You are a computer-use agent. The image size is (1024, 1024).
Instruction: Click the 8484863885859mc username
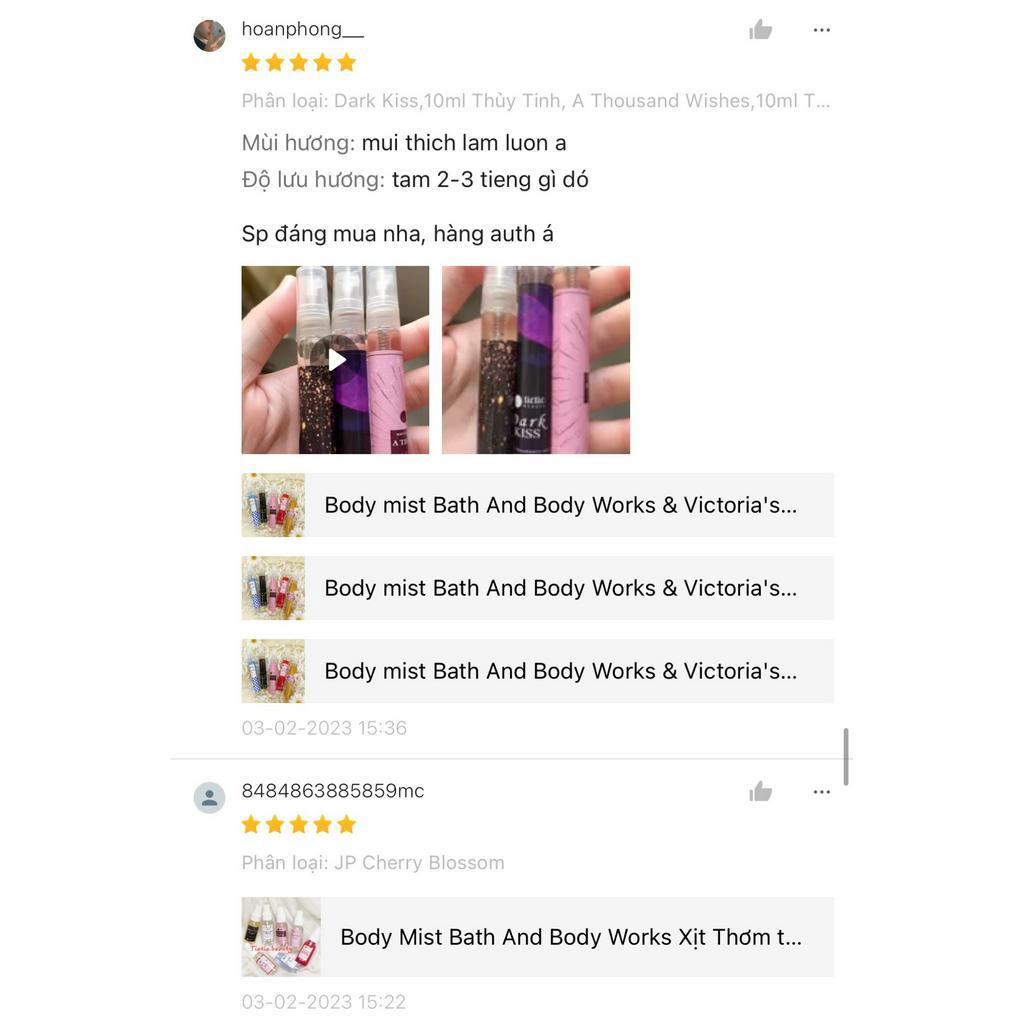pyautogui.click(x=332, y=791)
